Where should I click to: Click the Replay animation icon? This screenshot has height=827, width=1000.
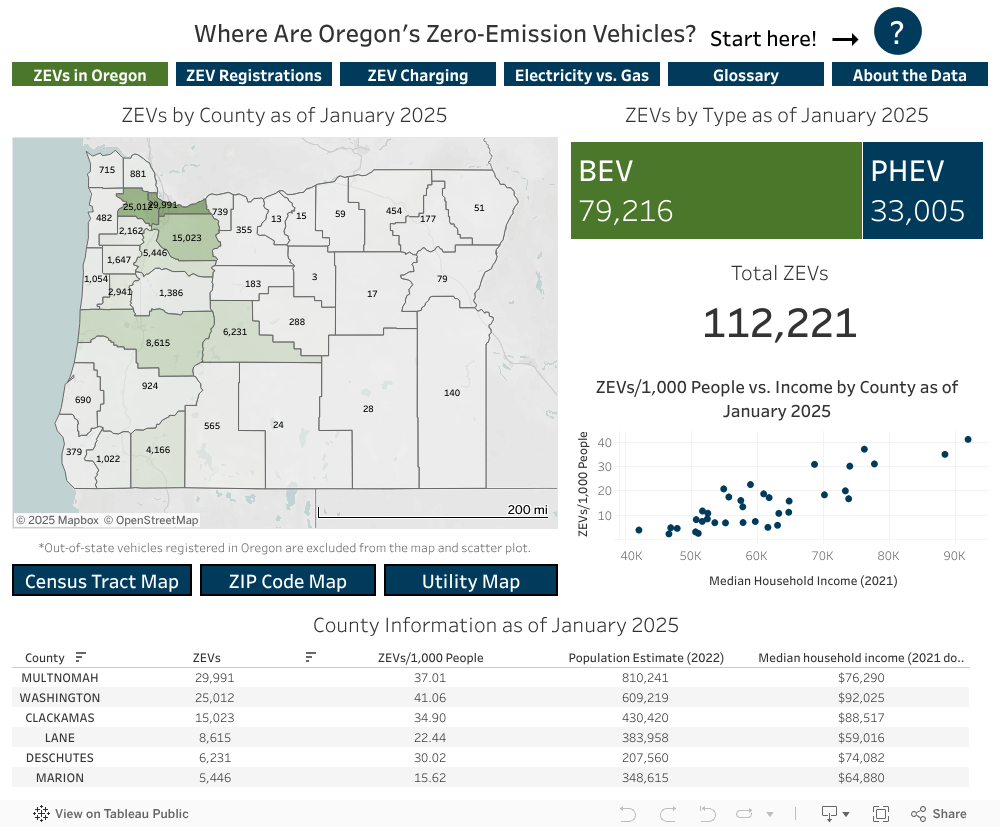point(742,813)
